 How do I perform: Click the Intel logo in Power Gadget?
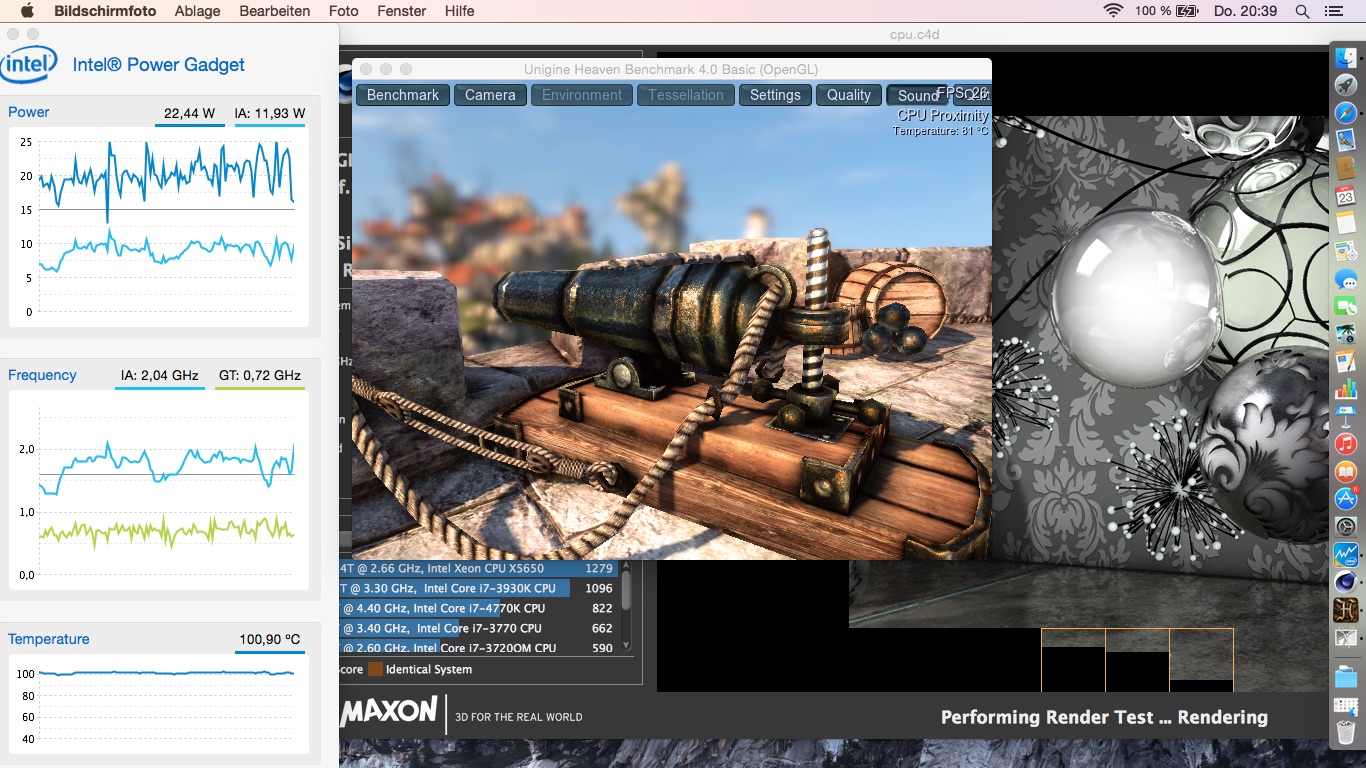click(x=29, y=64)
